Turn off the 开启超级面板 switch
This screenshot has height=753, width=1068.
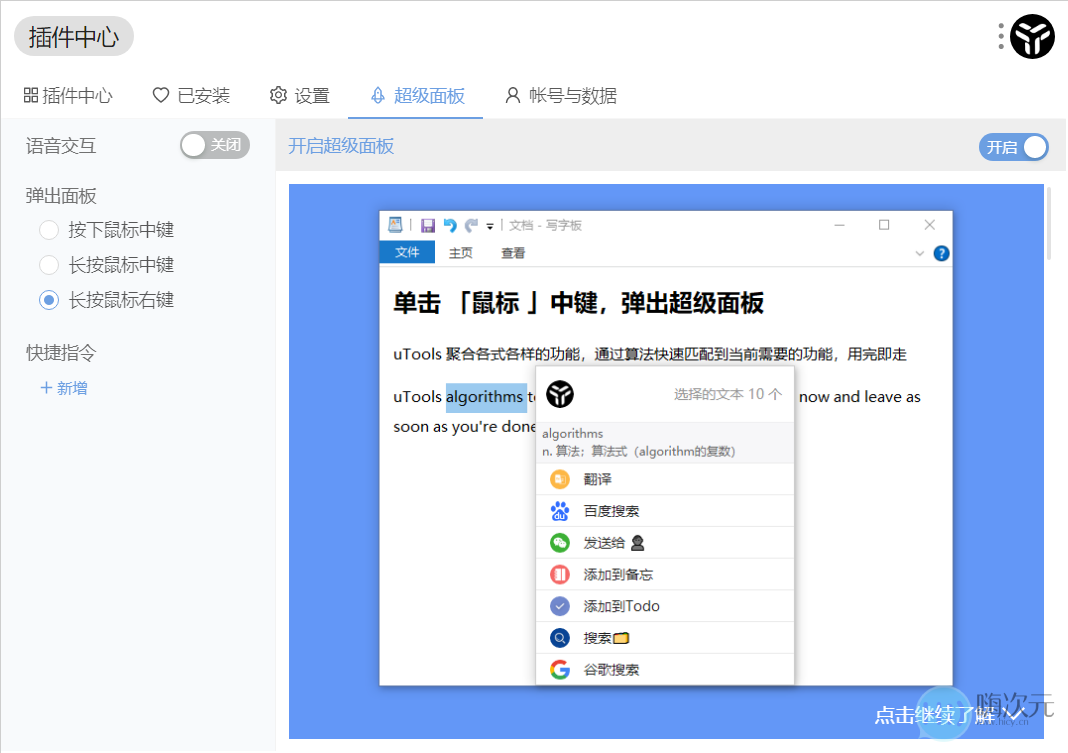[1013, 146]
